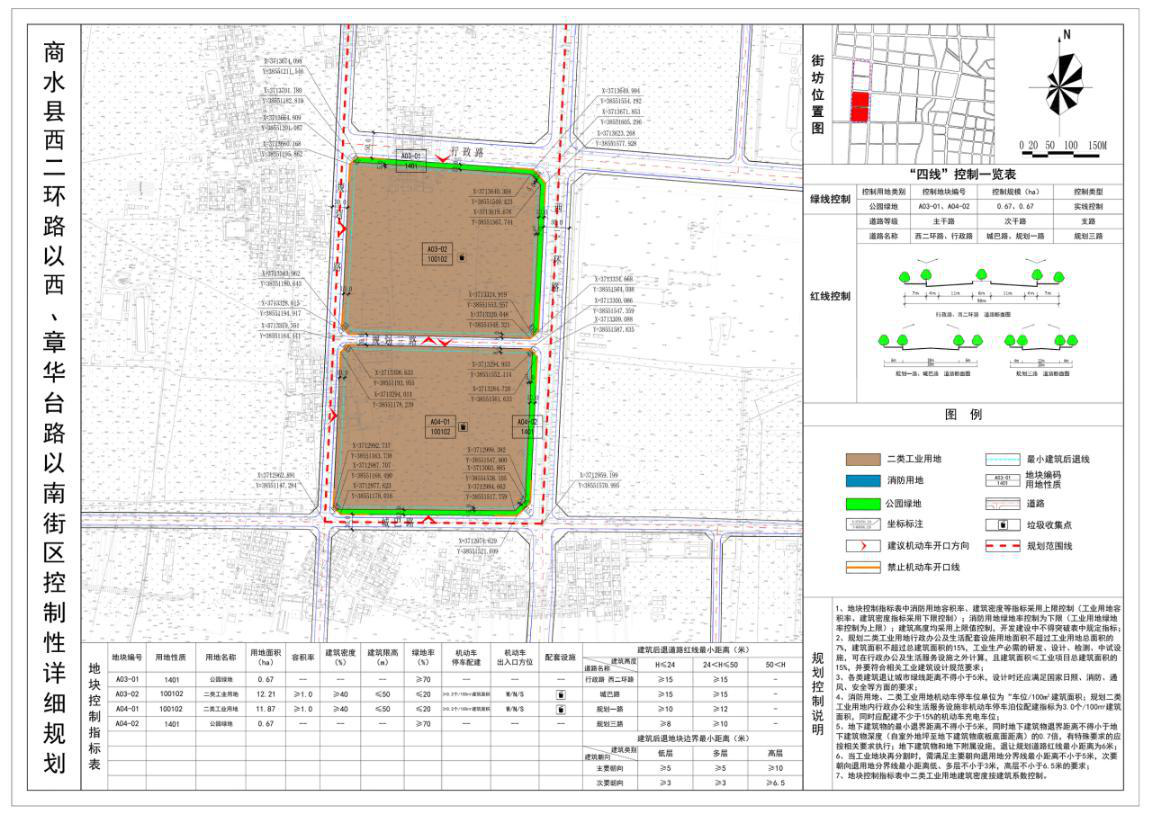
Task: Click the 建筑限高 column header
Action: coord(382,657)
